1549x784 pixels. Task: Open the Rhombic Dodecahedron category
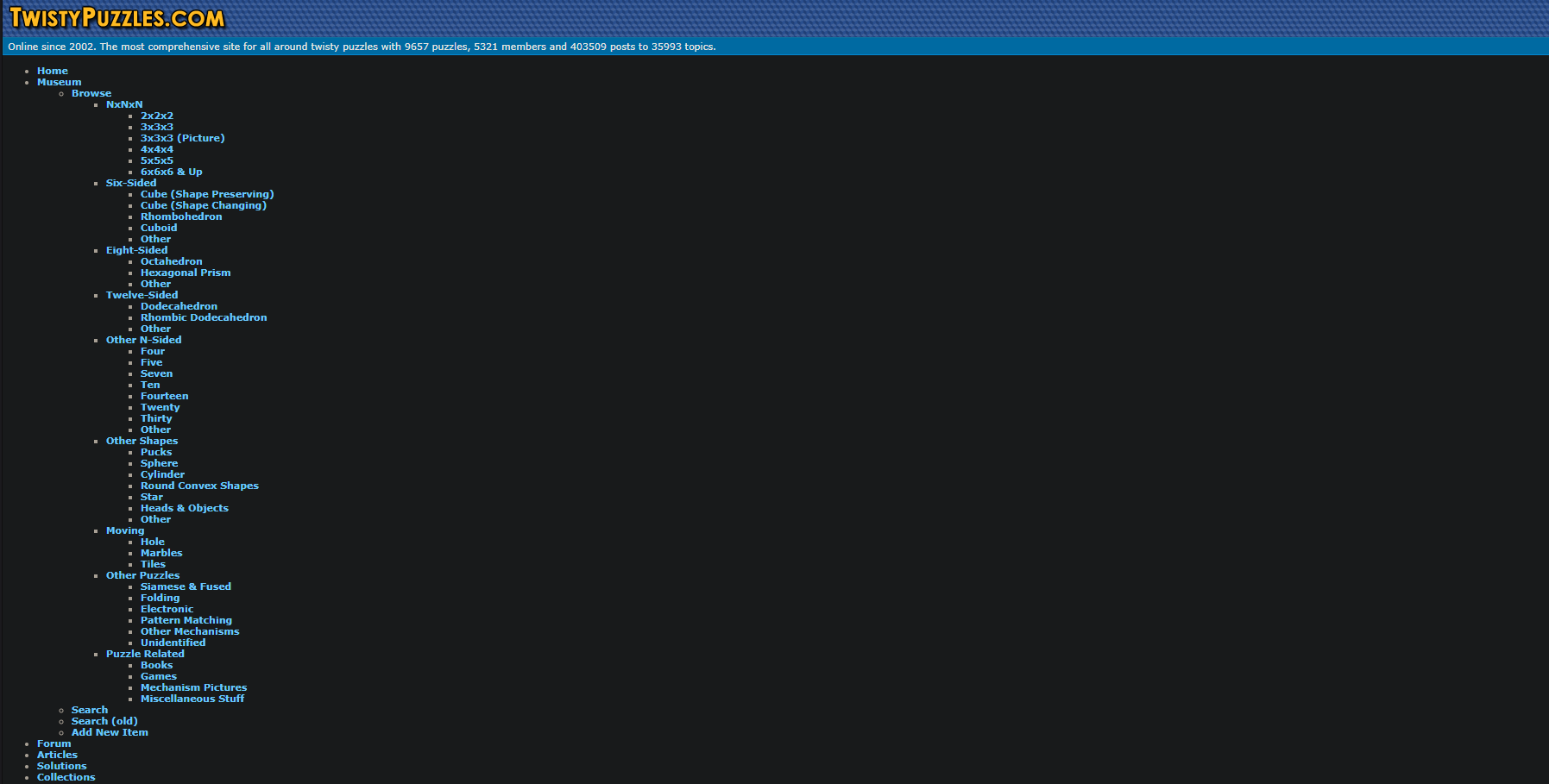pos(204,317)
